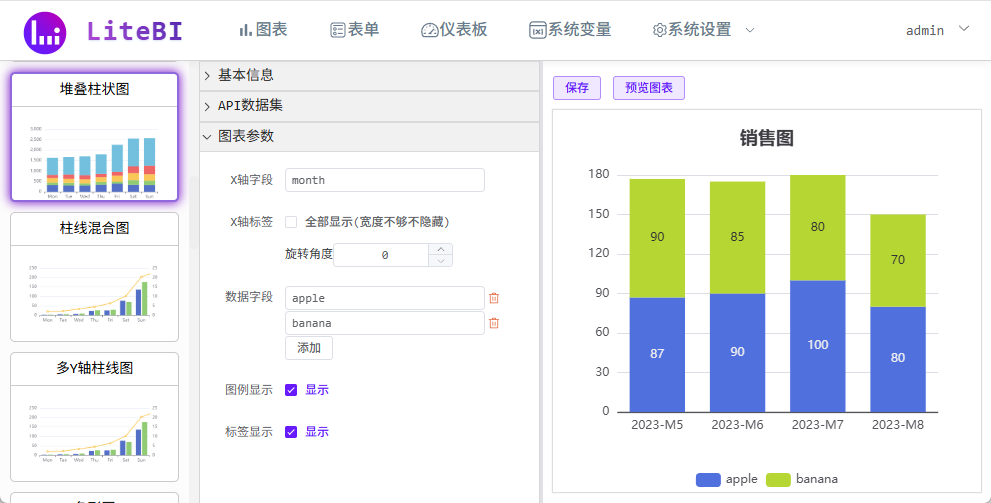This screenshot has height=503, width=991.
Task: Uncheck the 图例显示 checkbox
Action: [291, 390]
